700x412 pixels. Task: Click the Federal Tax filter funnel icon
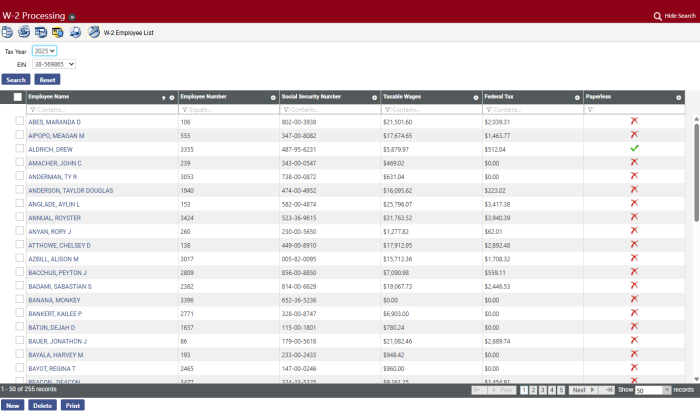point(488,109)
